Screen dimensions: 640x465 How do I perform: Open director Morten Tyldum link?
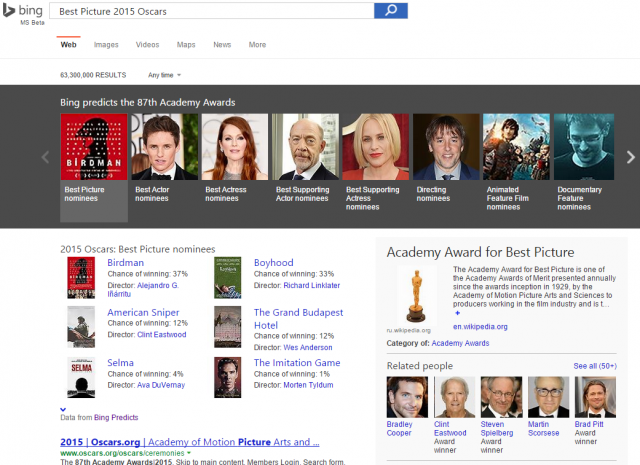pos(308,385)
